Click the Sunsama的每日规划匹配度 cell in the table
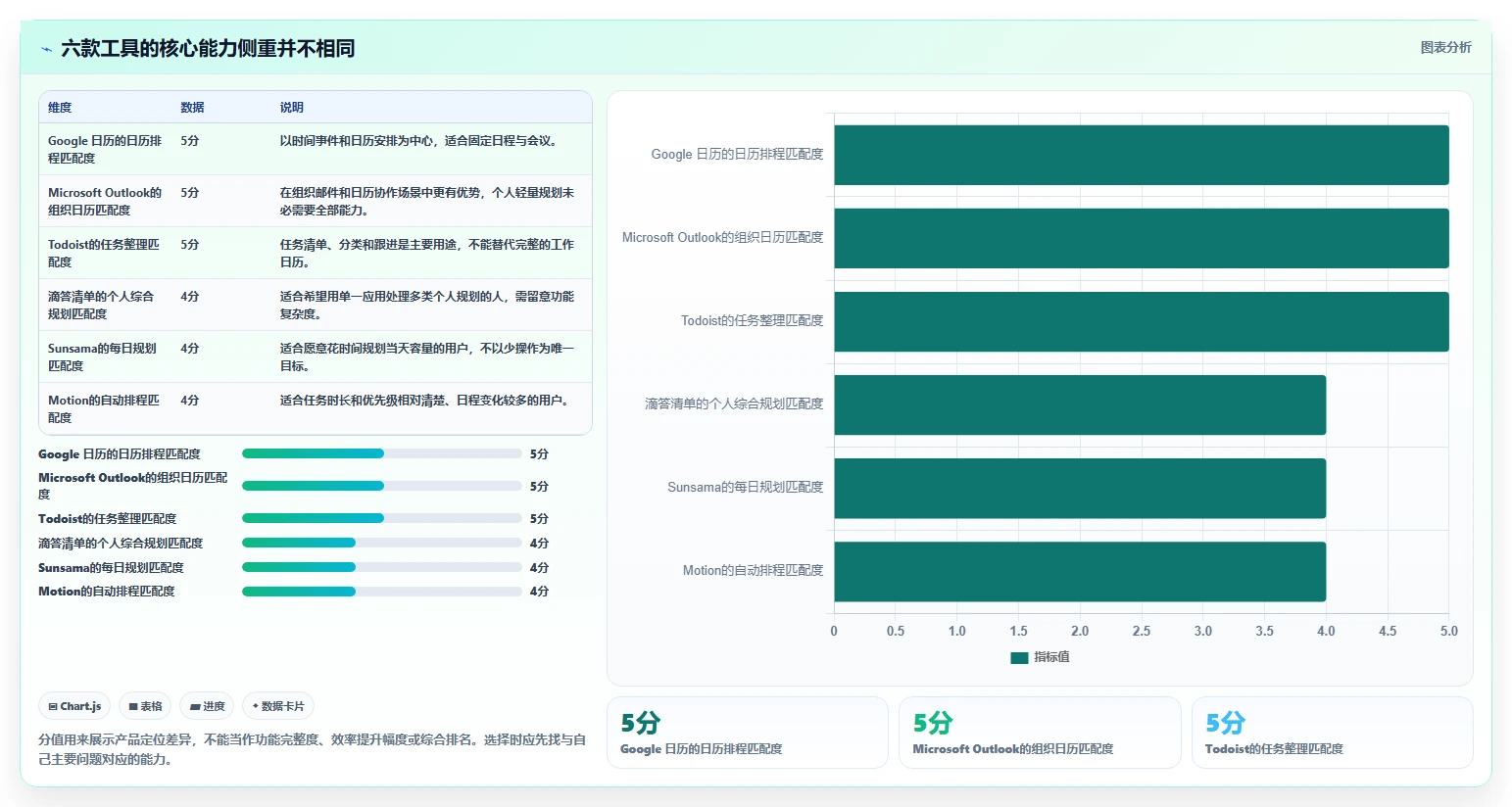This screenshot has height=807, width=1512. coord(105,356)
